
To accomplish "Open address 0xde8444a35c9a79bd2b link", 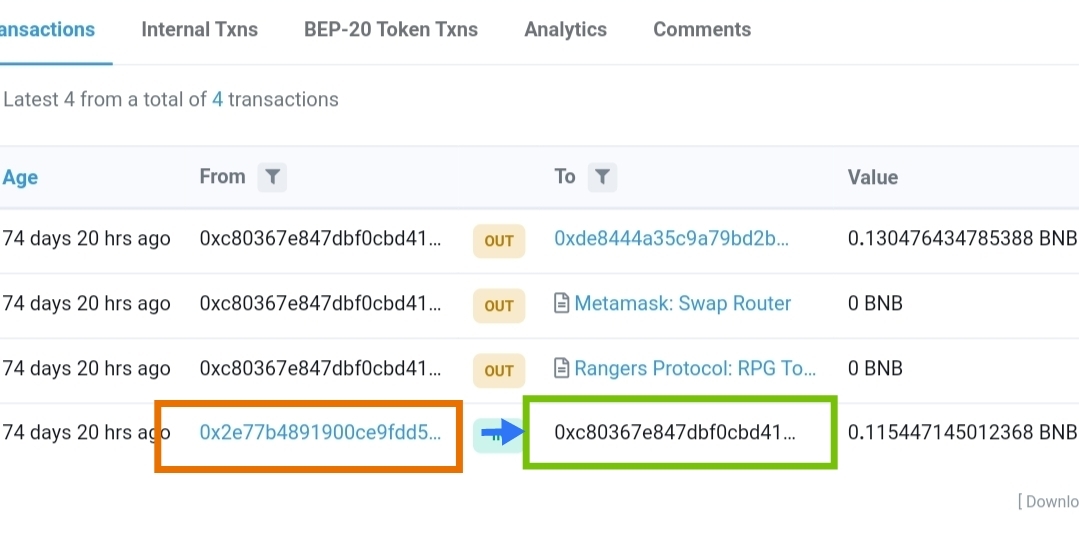I will click(672, 238).
